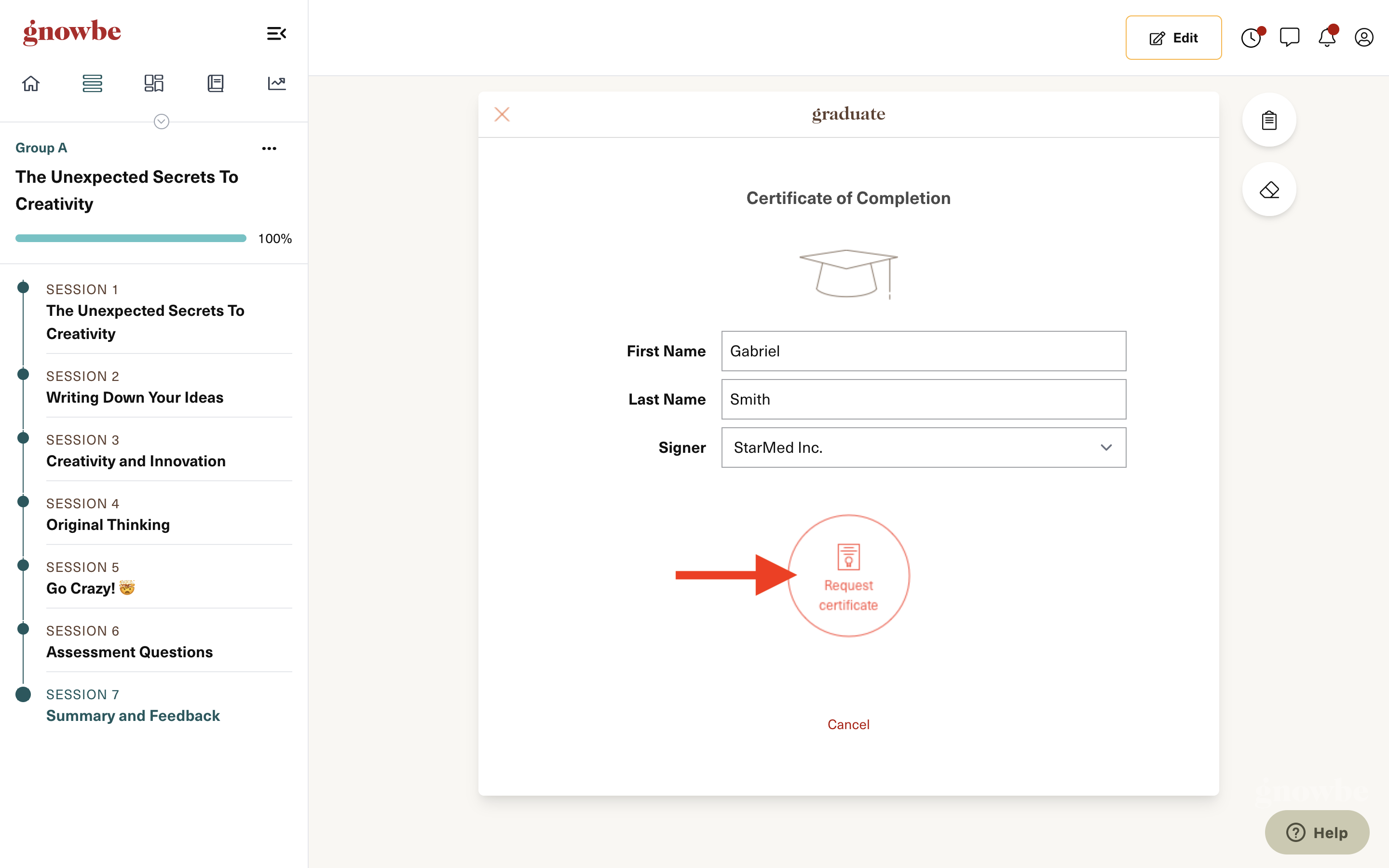Click the program title The Unexpected Secrets To Creativity
Viewport: 1389px width, 868px height.
coord(127,190)
